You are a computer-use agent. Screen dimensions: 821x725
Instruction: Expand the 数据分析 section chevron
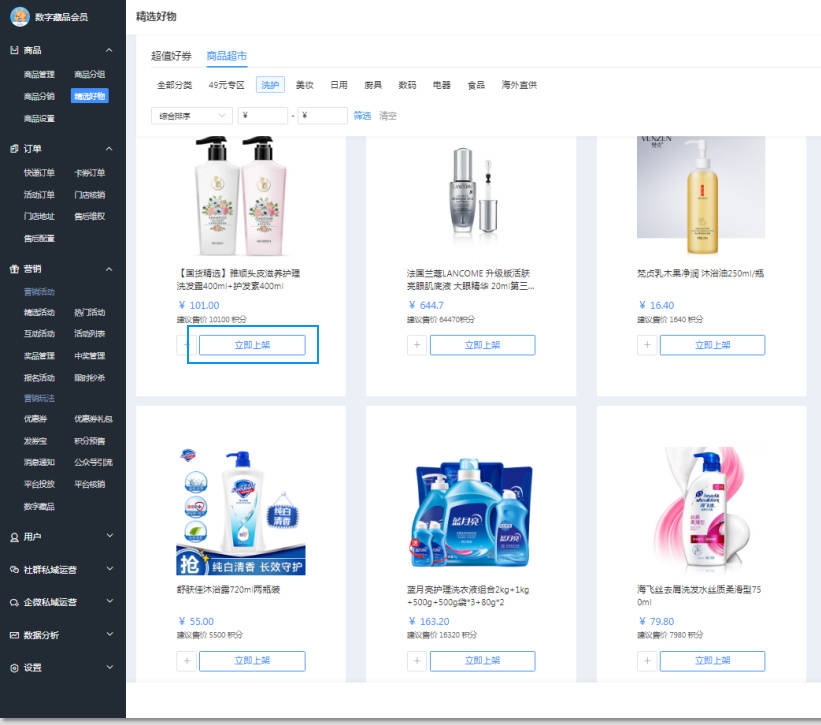(x=109, y=634)
